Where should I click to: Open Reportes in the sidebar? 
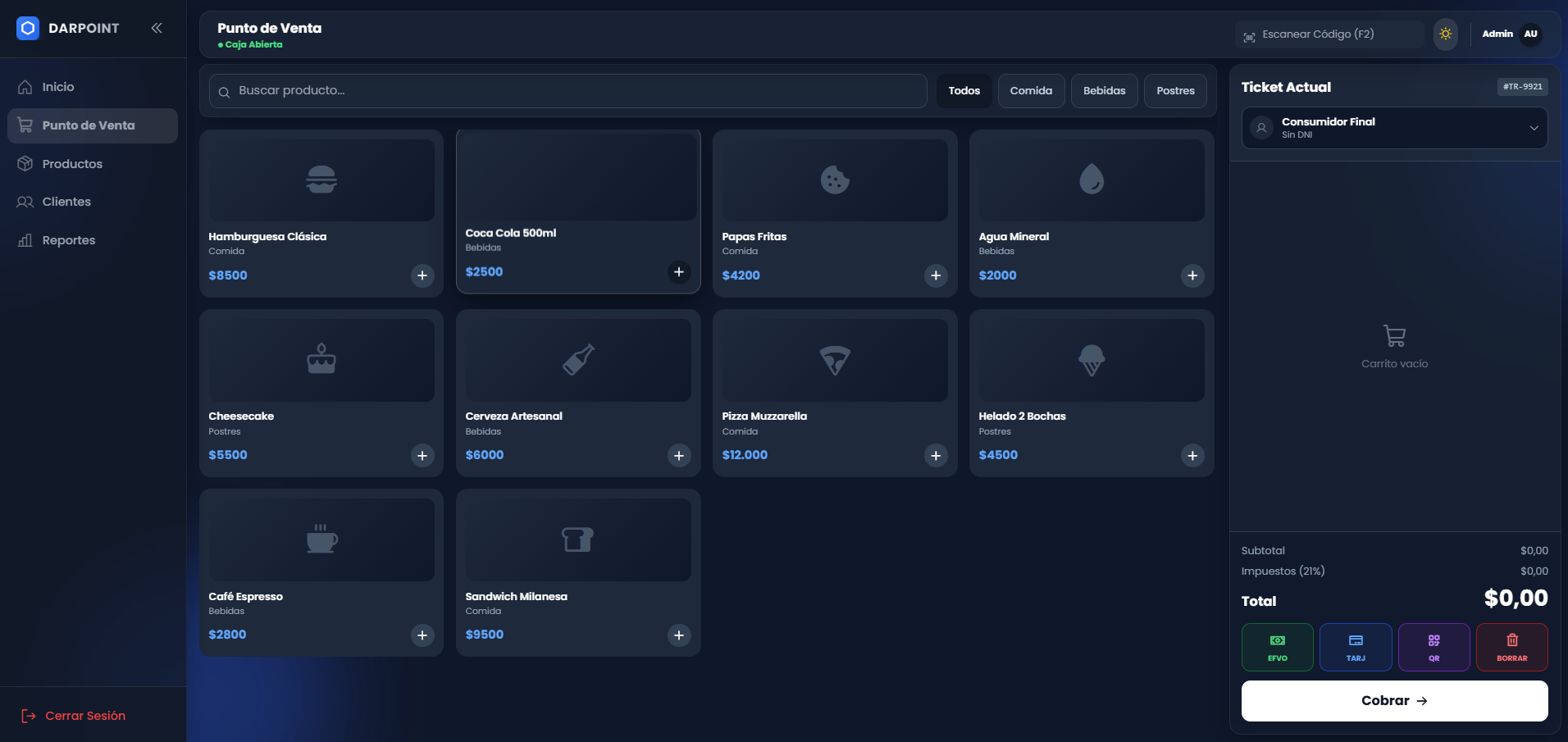pos(69,240)
